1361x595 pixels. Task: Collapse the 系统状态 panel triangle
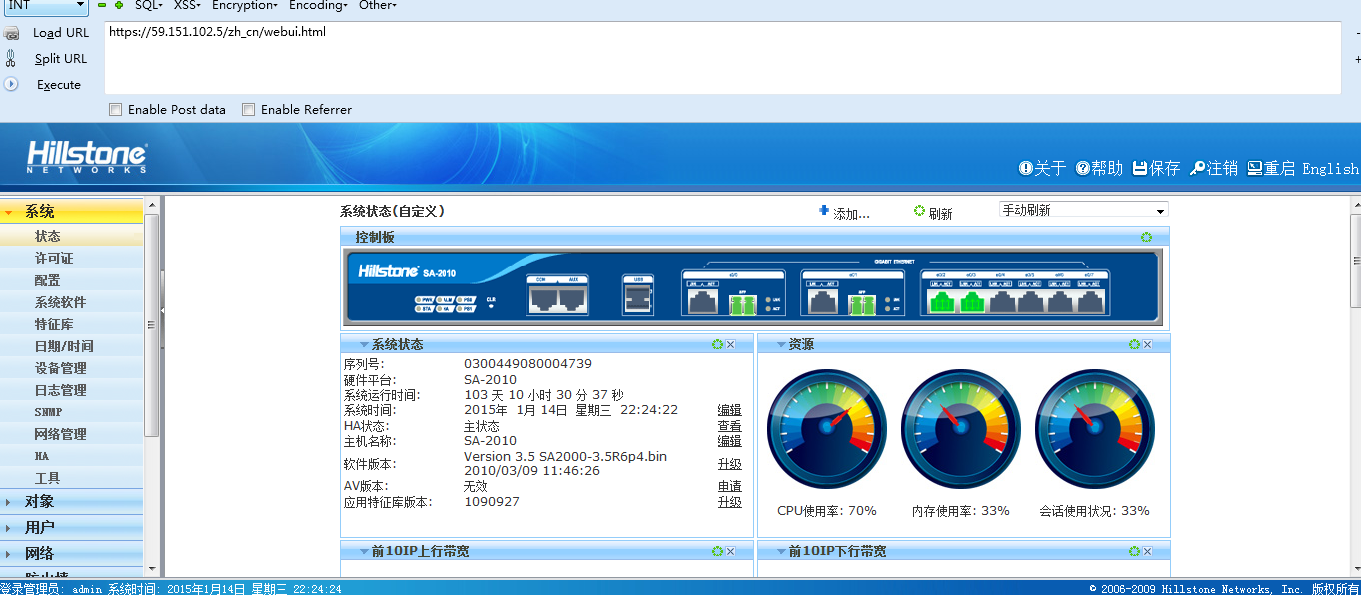pyautogui.click(x=364, y=344)
